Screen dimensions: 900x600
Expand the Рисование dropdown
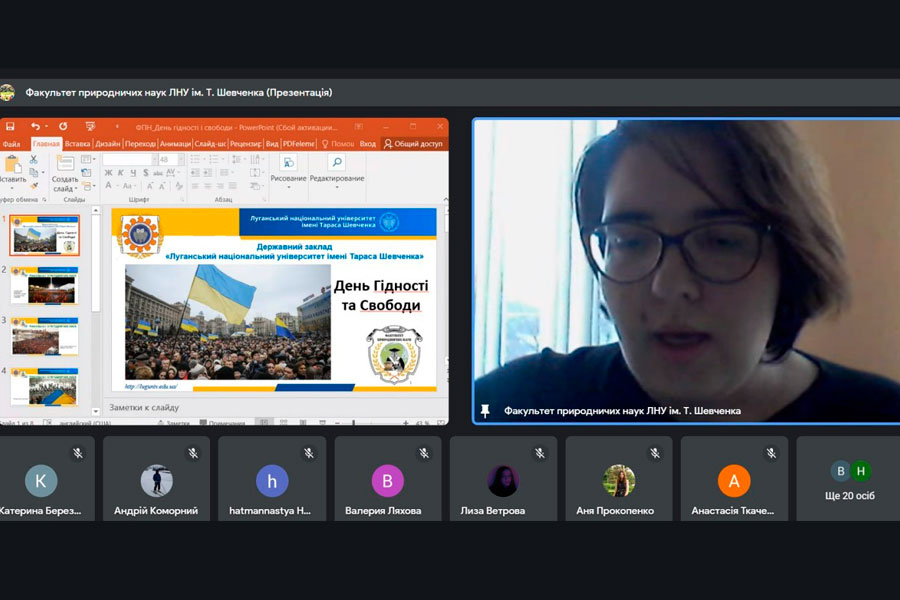click(x=288, y=179)
